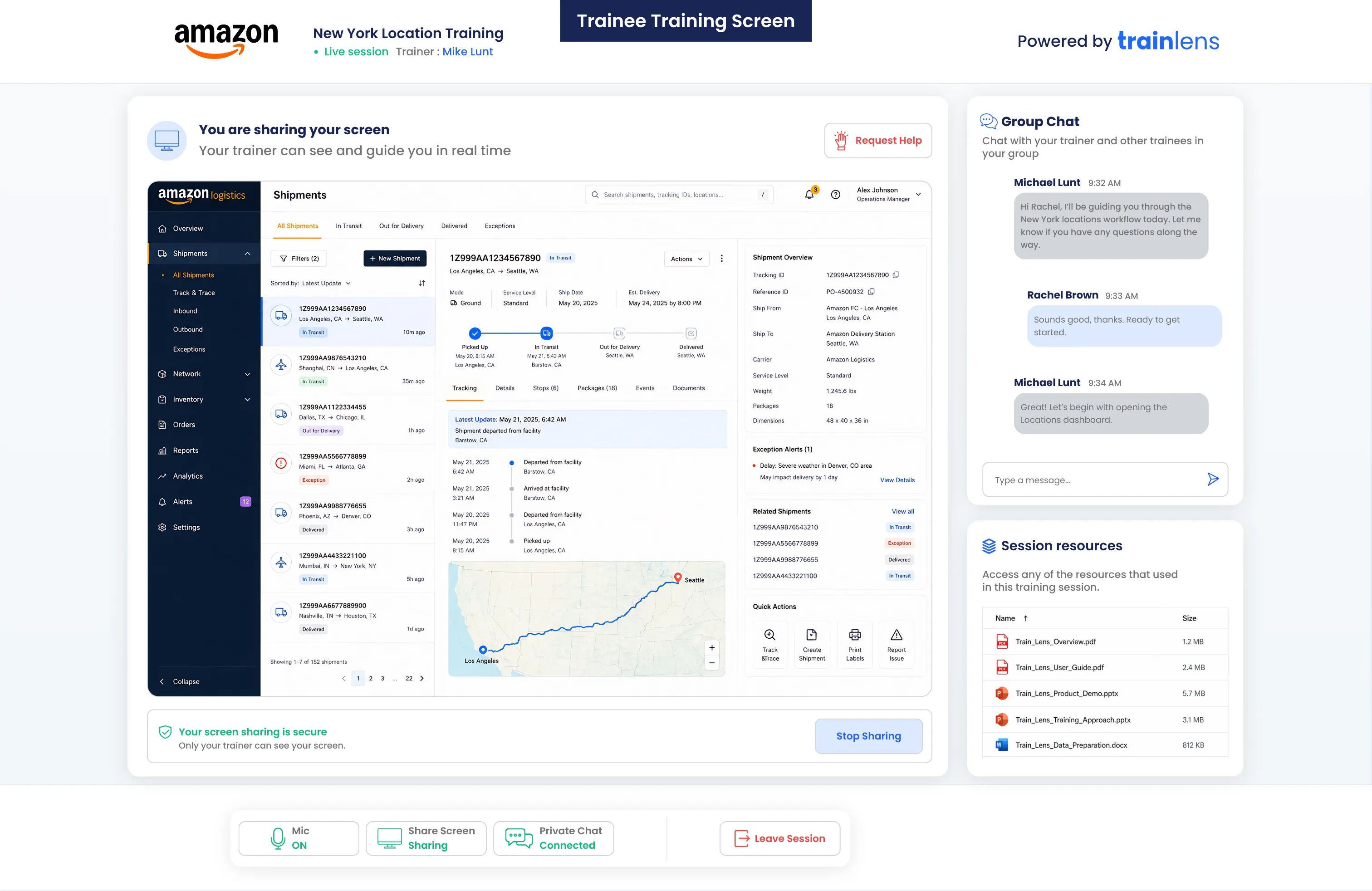Click the In Transit progress step marker
The height and width of the screenshot is (891, 1372).
coord(546,333)
